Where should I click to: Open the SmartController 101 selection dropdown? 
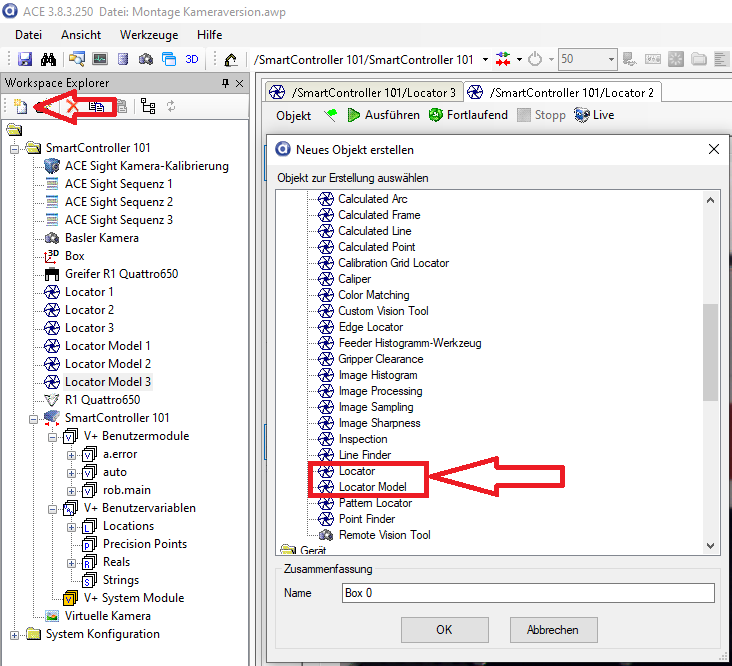tap(485, 60)
